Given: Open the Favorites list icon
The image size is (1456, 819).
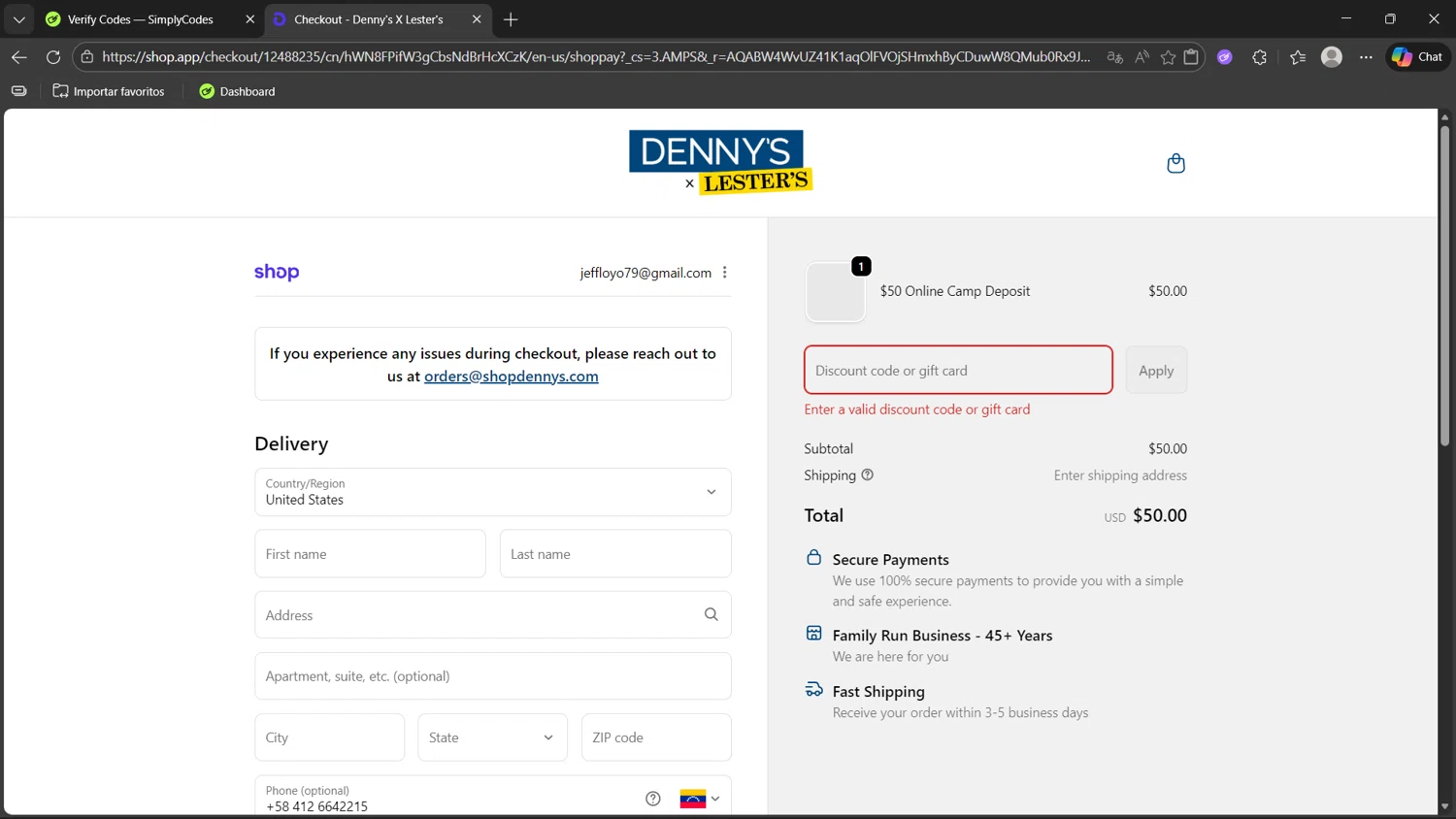Looking at the screenshot, I should coord(1298,57).
